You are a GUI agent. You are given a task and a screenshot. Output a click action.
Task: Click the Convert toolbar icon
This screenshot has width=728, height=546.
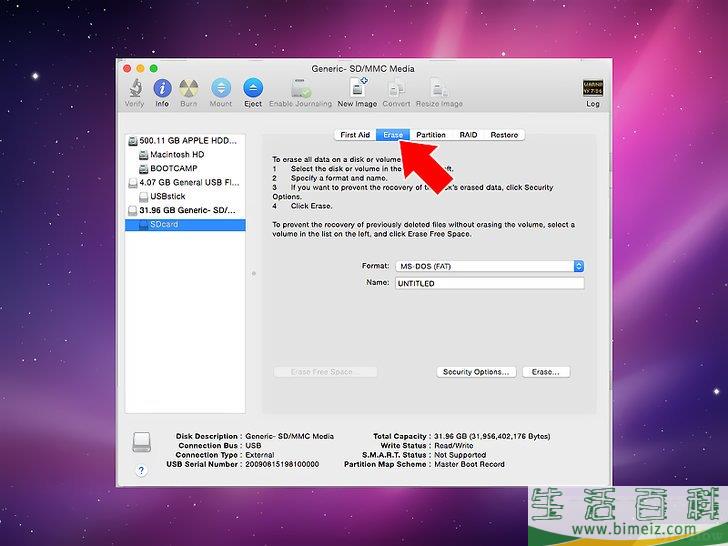pos(396,88)
